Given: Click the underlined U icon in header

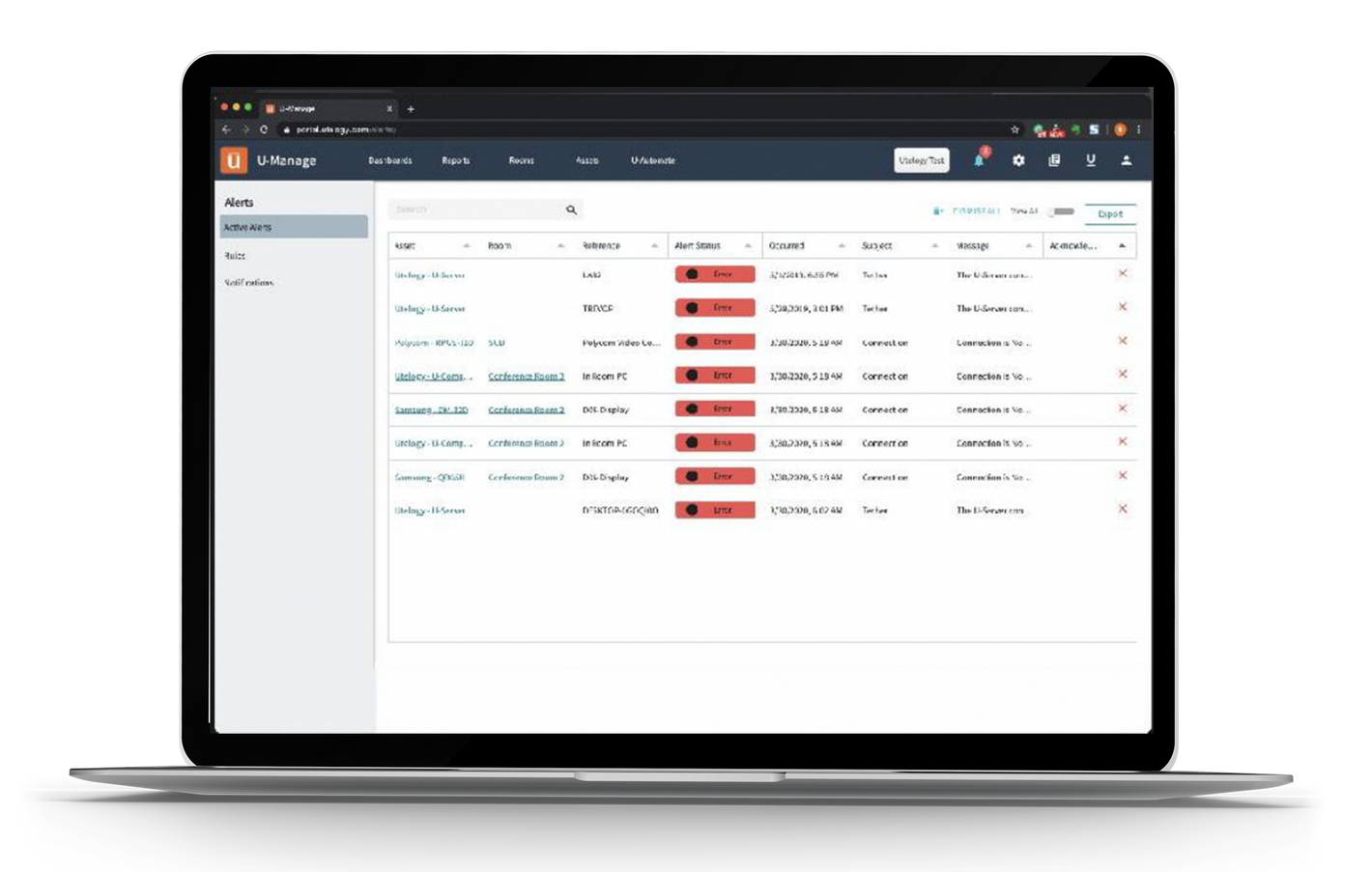Looking at the screenshot, I should click(1090, 160).
